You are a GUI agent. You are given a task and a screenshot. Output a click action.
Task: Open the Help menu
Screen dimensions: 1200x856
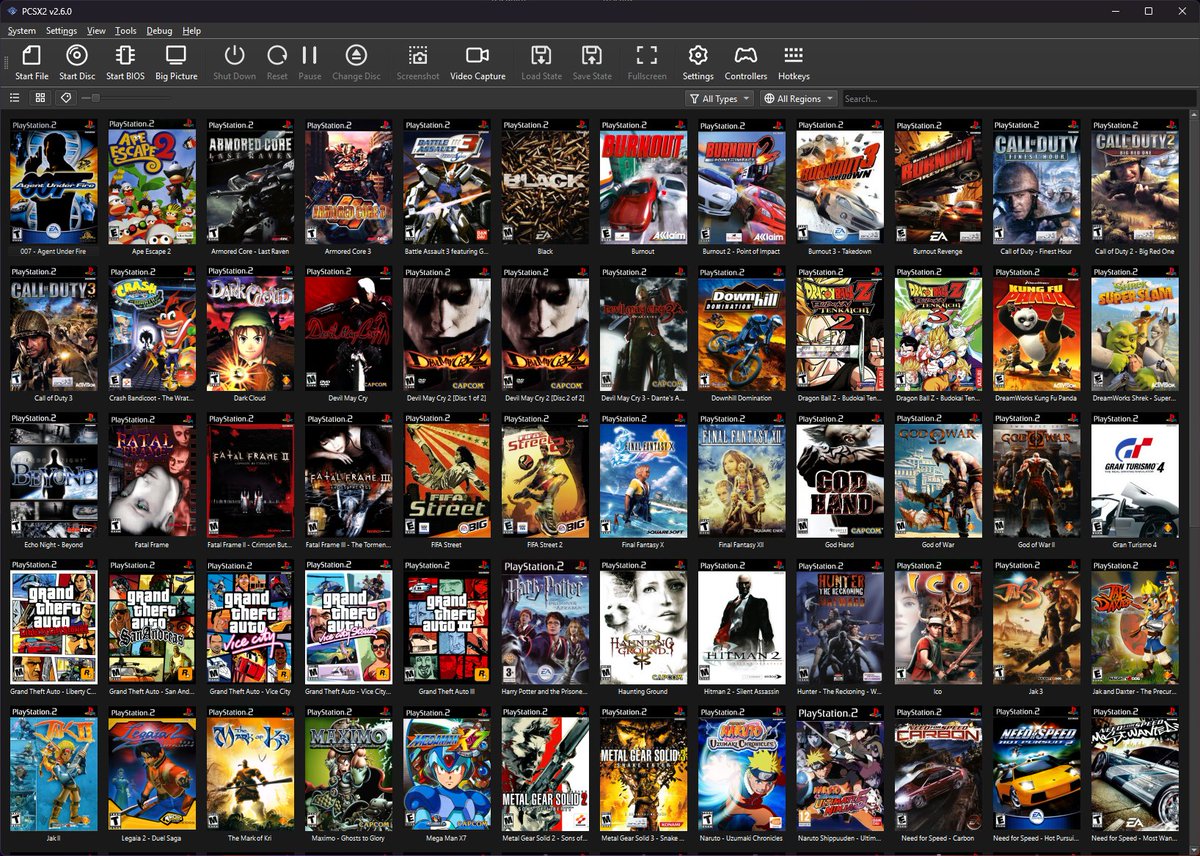[x=191, y=31]
